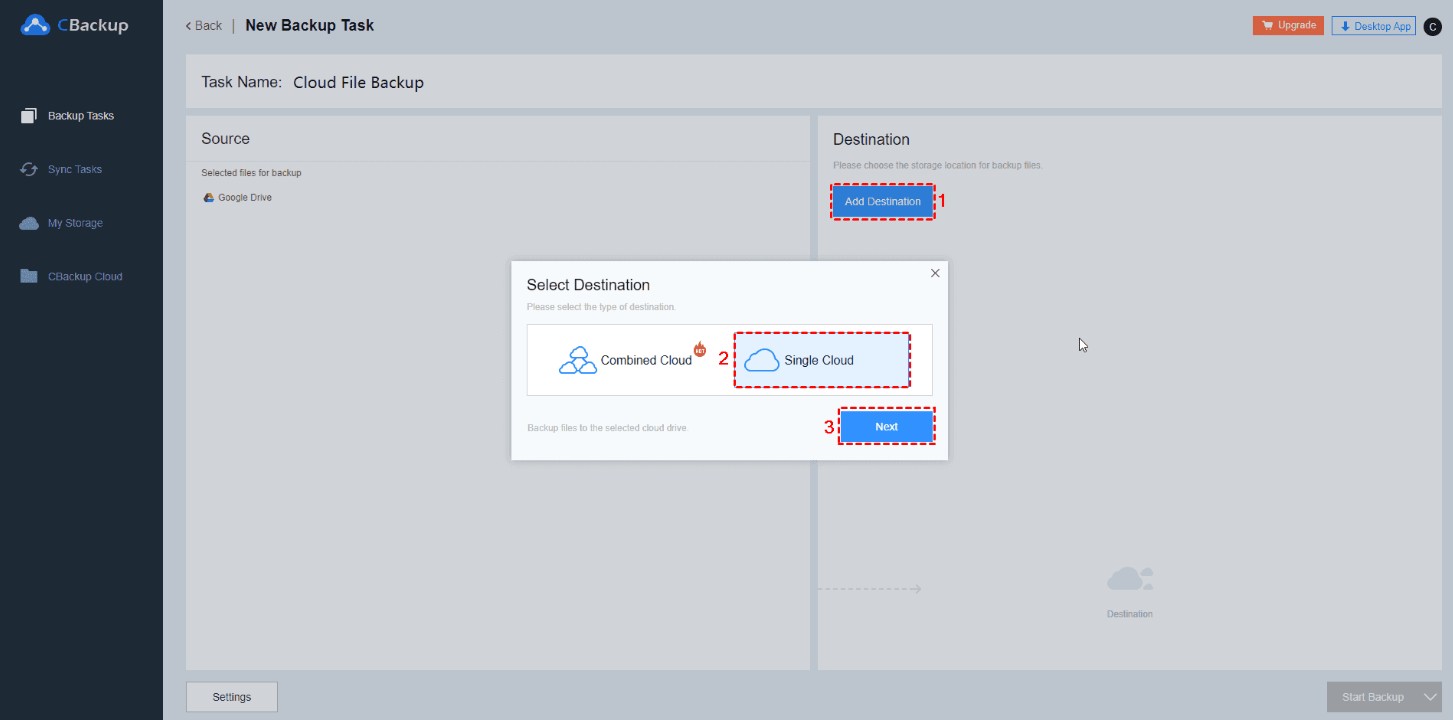
Task: Click the Upgrade button
Action: pyautogui.click(x=1288, y=26)
